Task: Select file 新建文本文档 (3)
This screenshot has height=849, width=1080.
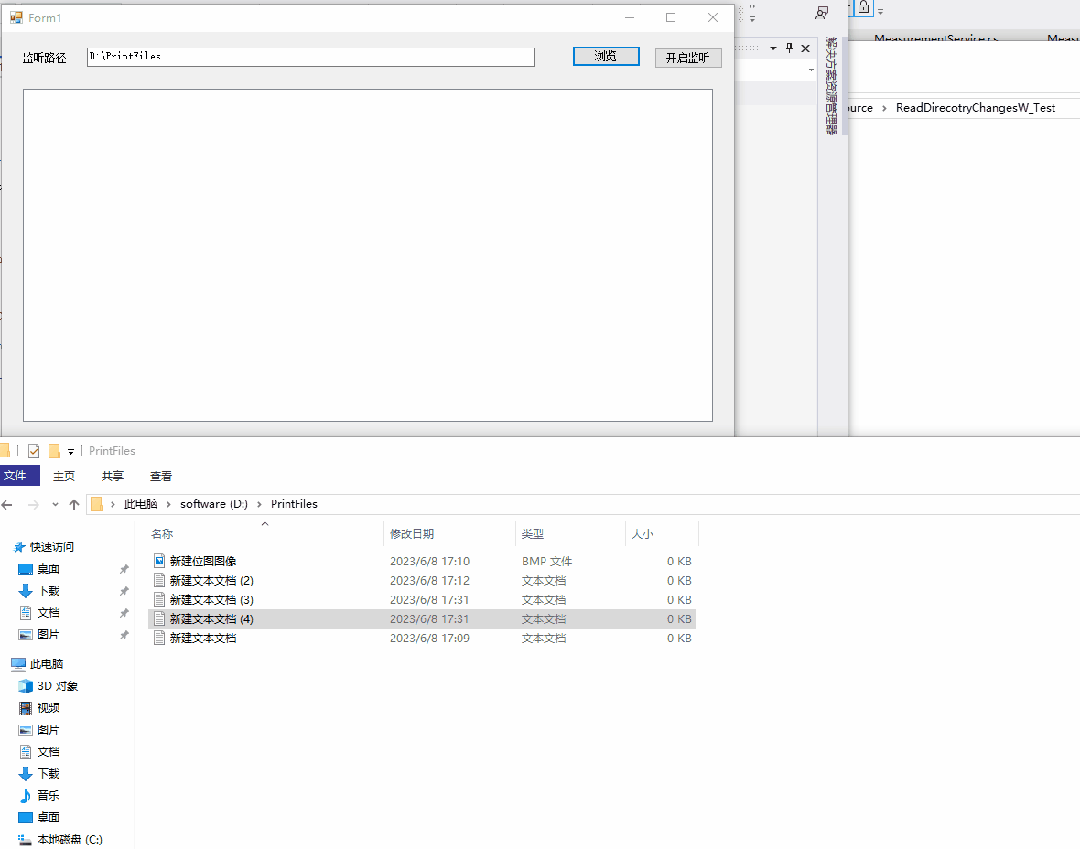Action: [212, 600]
